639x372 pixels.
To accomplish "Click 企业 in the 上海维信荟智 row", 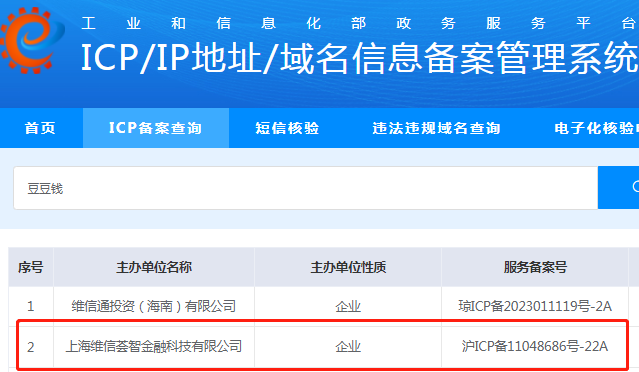I will [348, 347].
